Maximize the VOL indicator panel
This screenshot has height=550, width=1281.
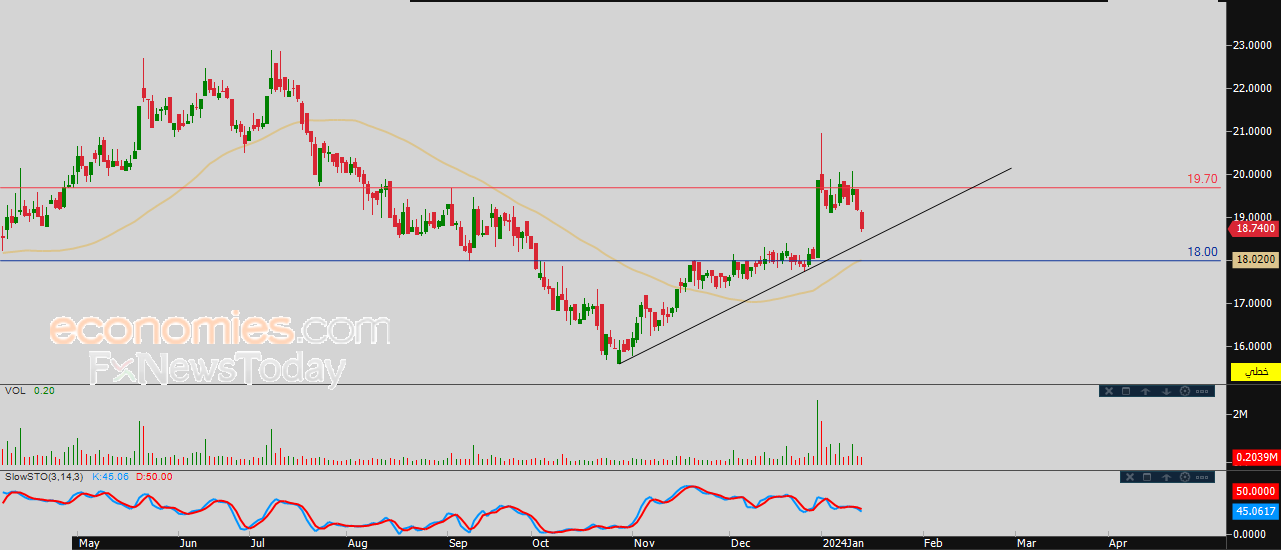tap(1126, 391)
